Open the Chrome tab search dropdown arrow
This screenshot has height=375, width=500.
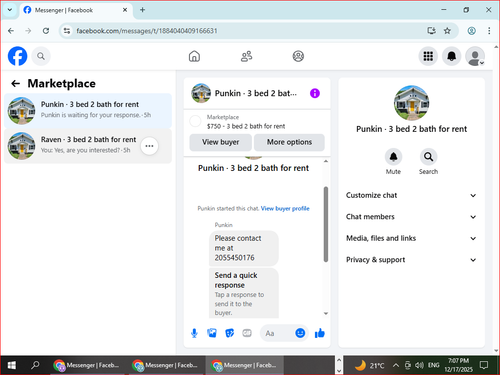[10, 10]
